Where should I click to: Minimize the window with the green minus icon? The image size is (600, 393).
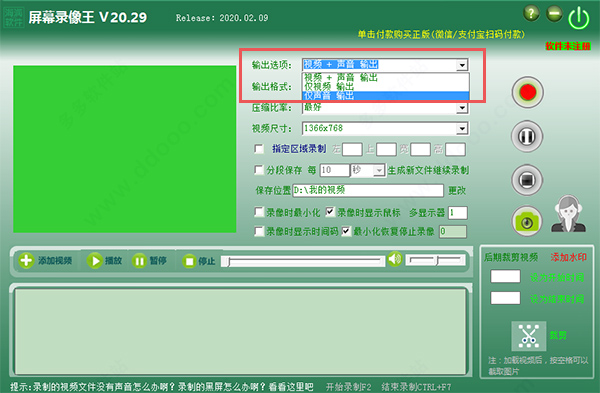tap(554, 14)
